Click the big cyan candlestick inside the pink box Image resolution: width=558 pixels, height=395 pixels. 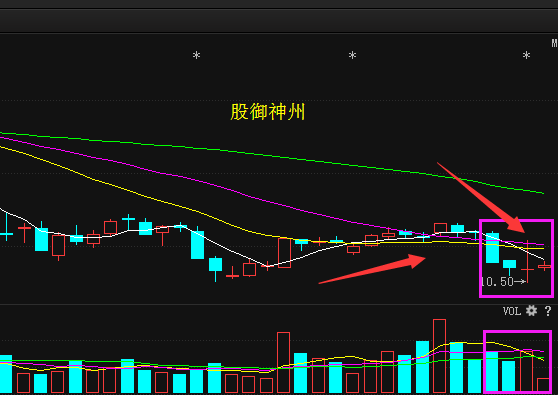(x=493, y=248)
